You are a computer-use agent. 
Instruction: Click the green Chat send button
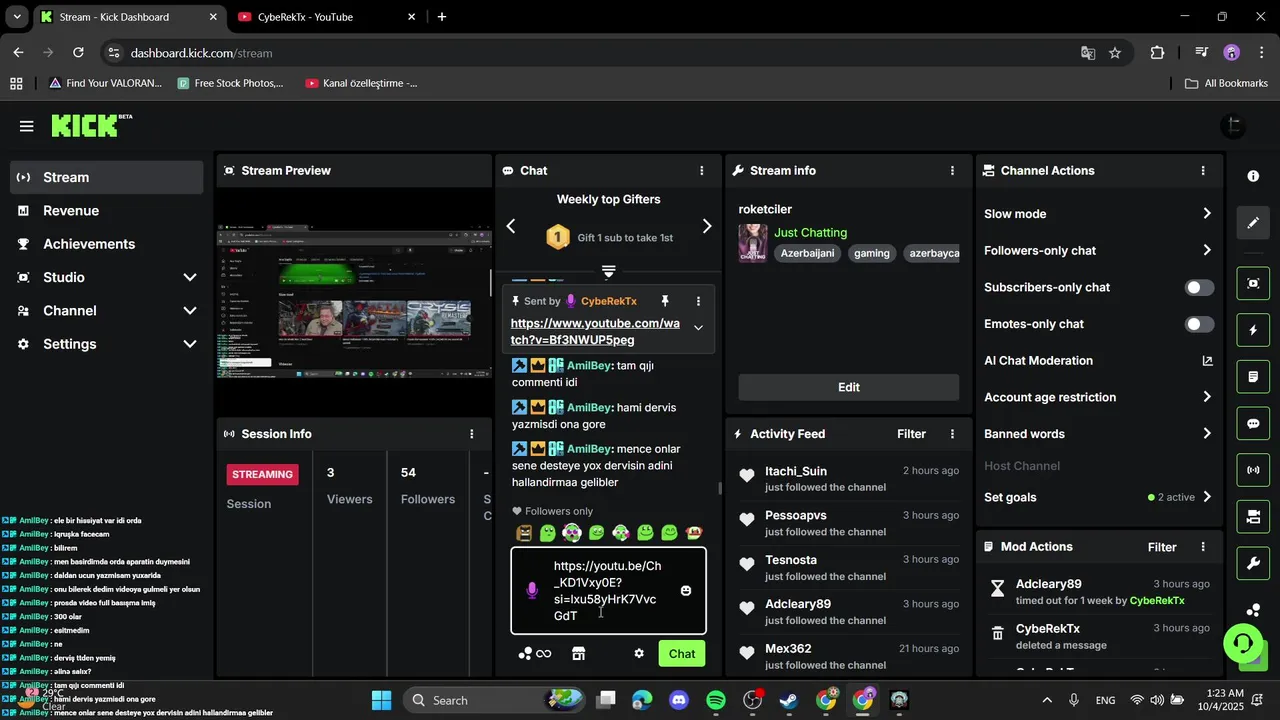point(682,654)
